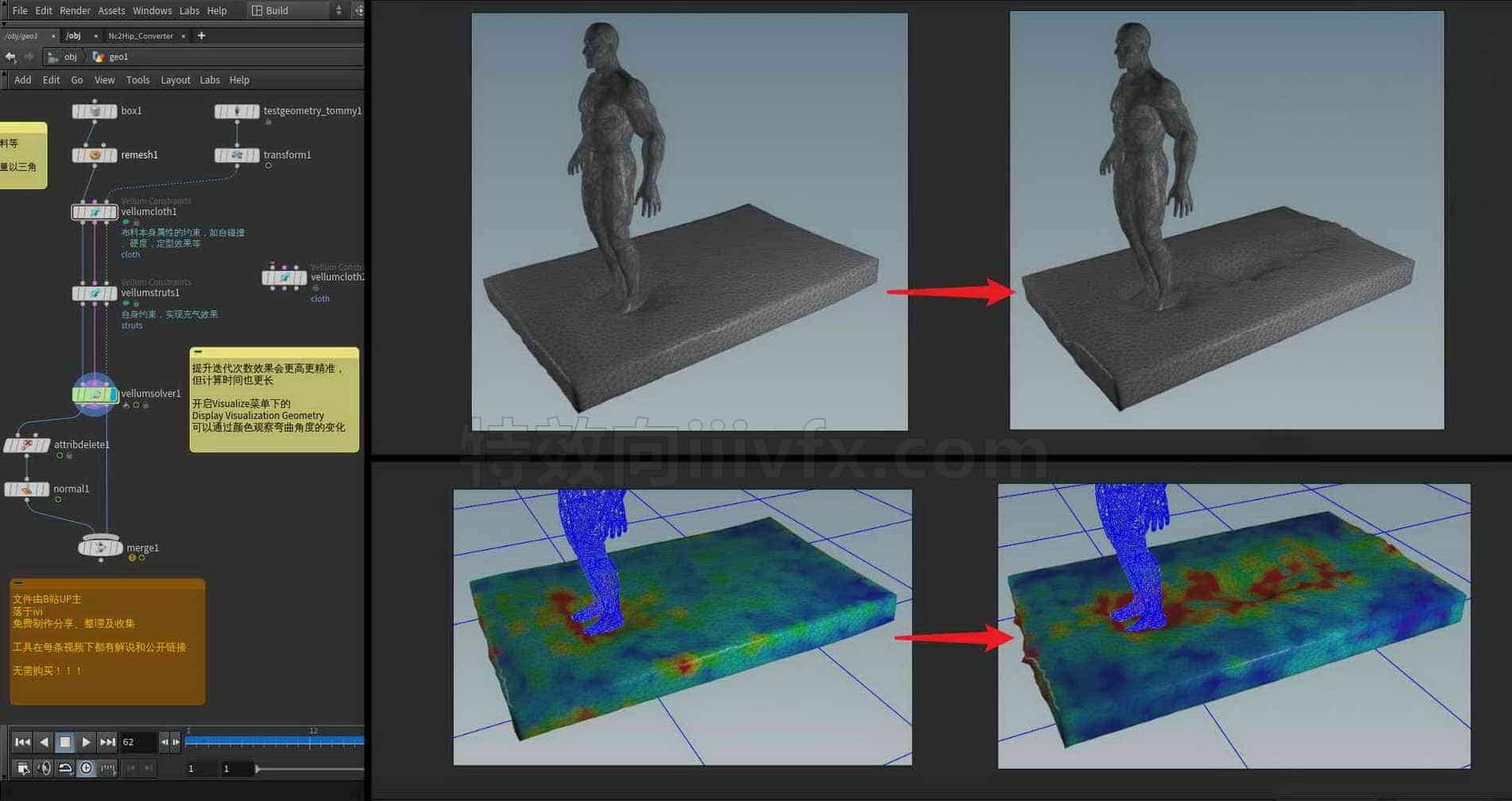The width and height of the screenshot is (1512, 801).
Task: Toggle the frame range display button
Action: pos(107,768)
